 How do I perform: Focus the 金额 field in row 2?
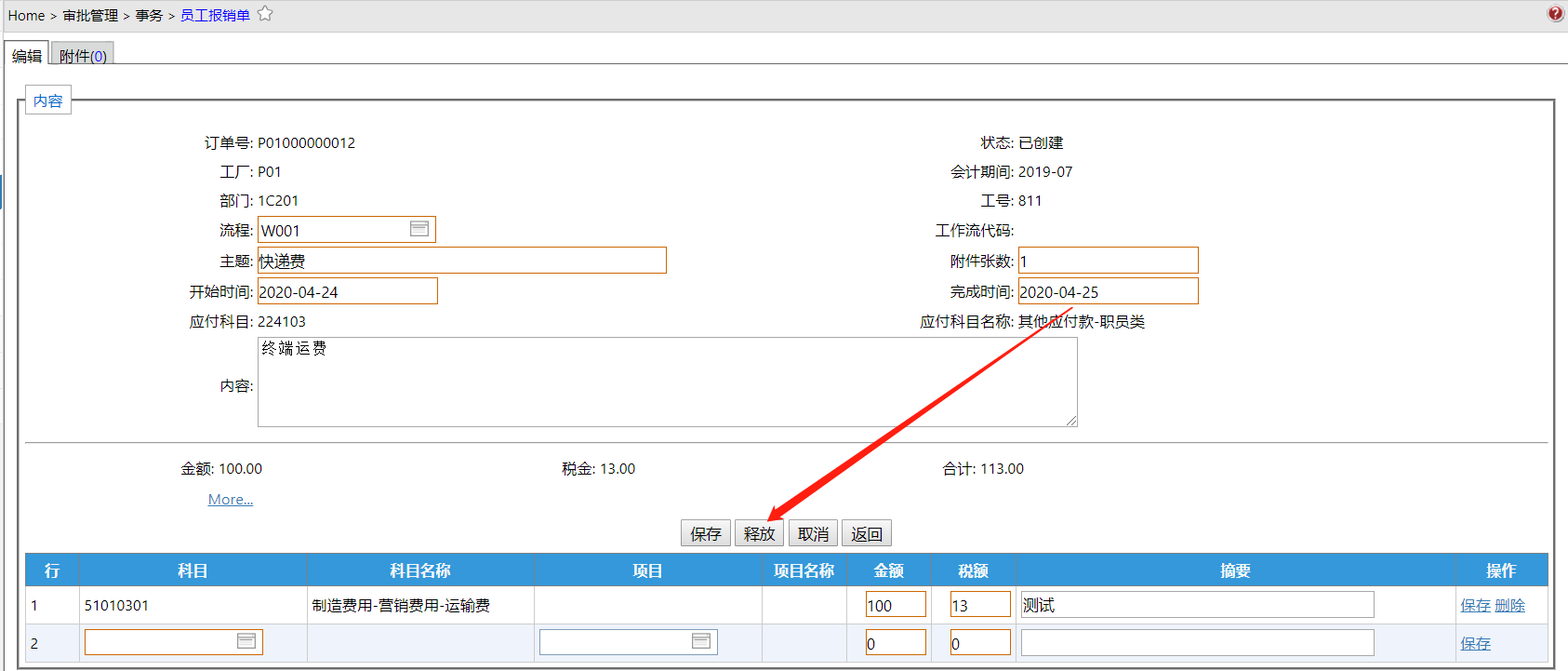(x=896, y=642)
